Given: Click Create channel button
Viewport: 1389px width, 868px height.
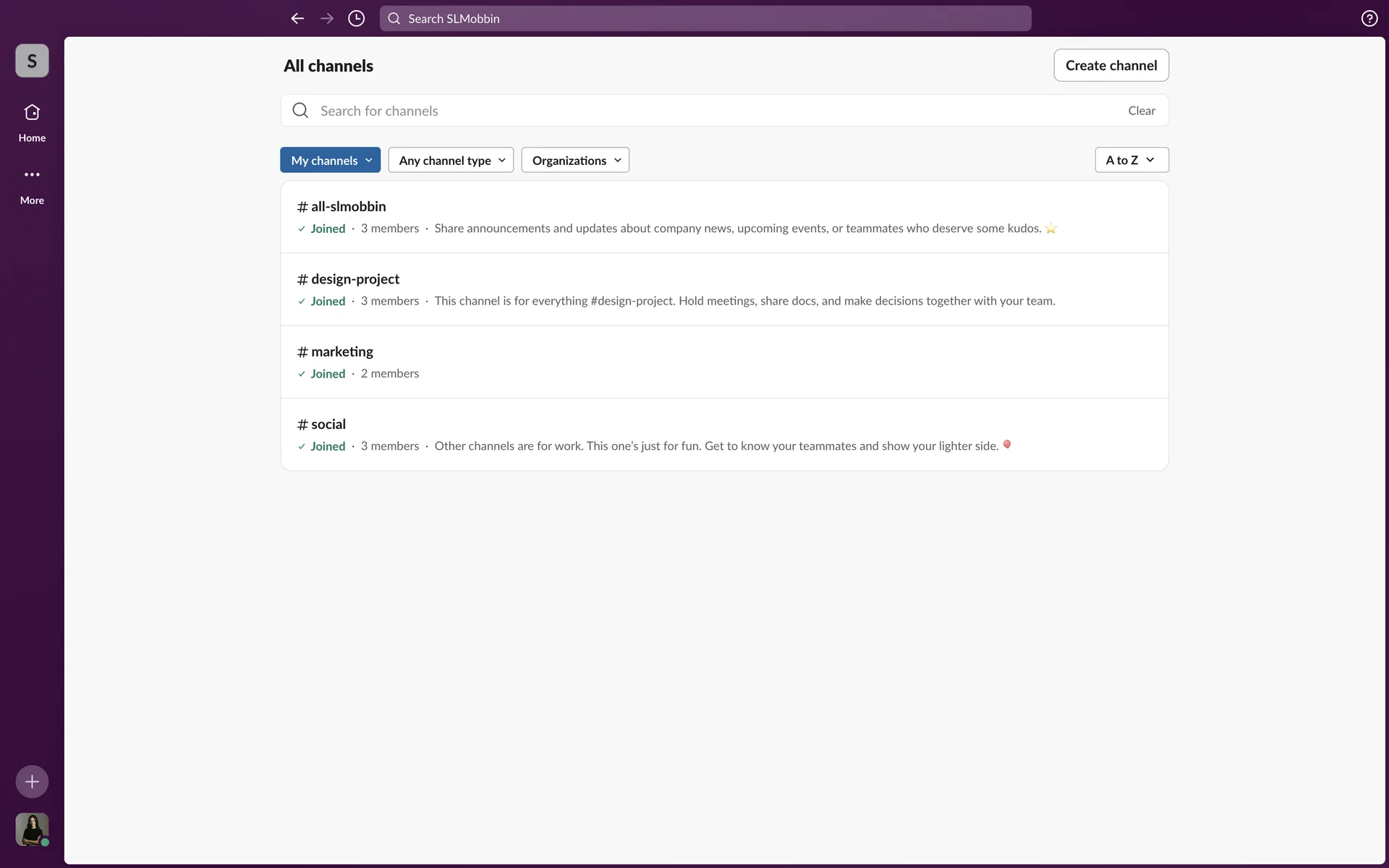Looking at the screenshot, I should point(1110,66).
